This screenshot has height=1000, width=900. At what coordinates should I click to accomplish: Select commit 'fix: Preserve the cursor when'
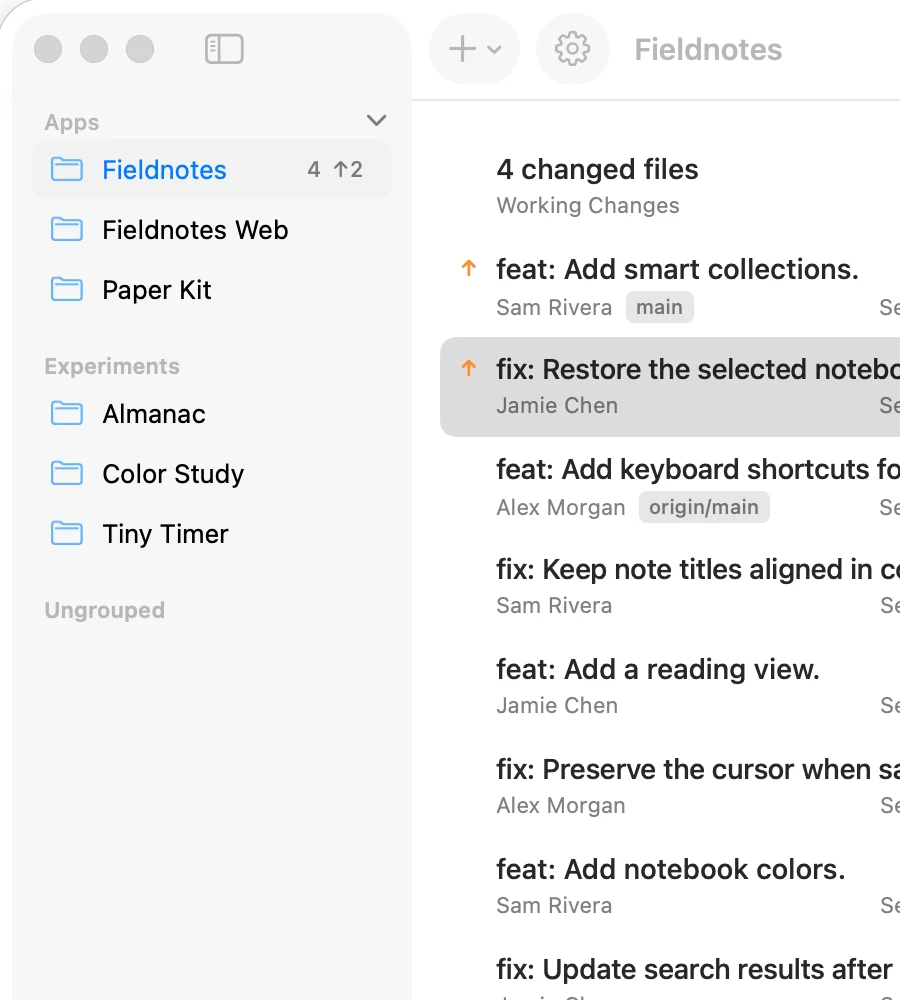670,787
